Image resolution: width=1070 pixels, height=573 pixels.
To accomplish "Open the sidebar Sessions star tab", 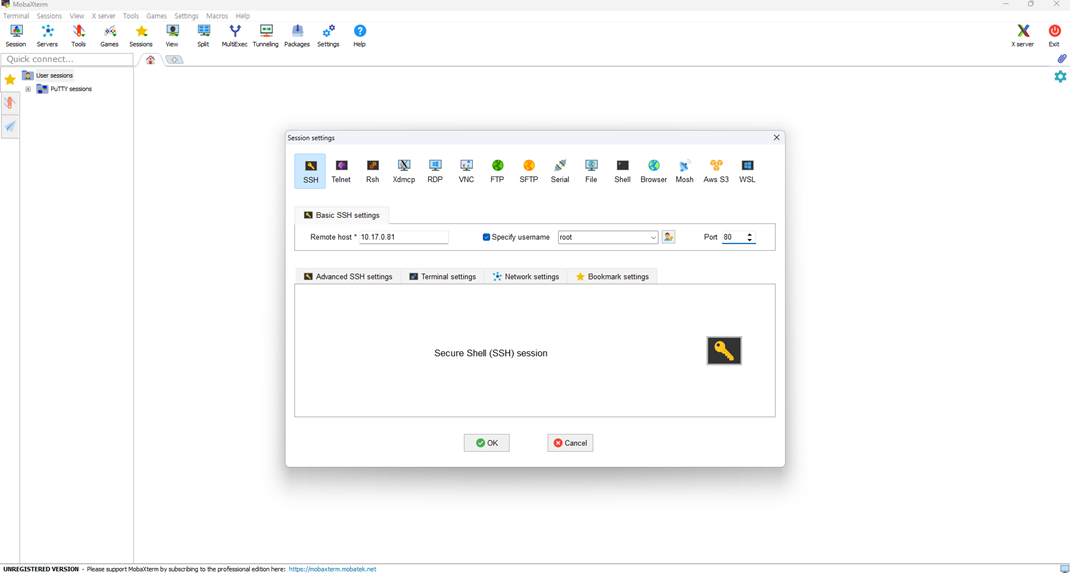I will pos(10,80).
